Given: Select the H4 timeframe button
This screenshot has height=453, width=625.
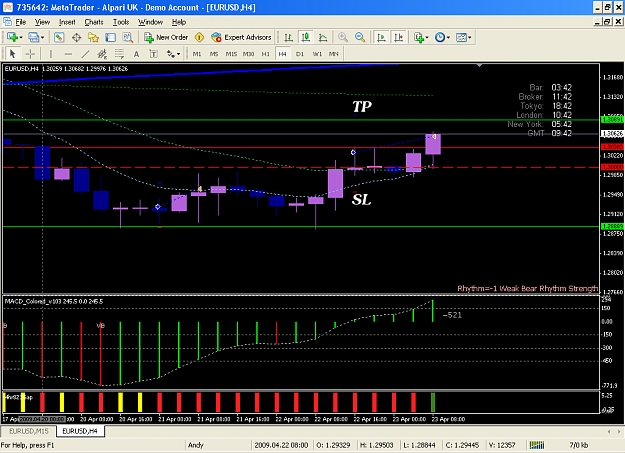Looking at the screenshot, I should [283, 54].
